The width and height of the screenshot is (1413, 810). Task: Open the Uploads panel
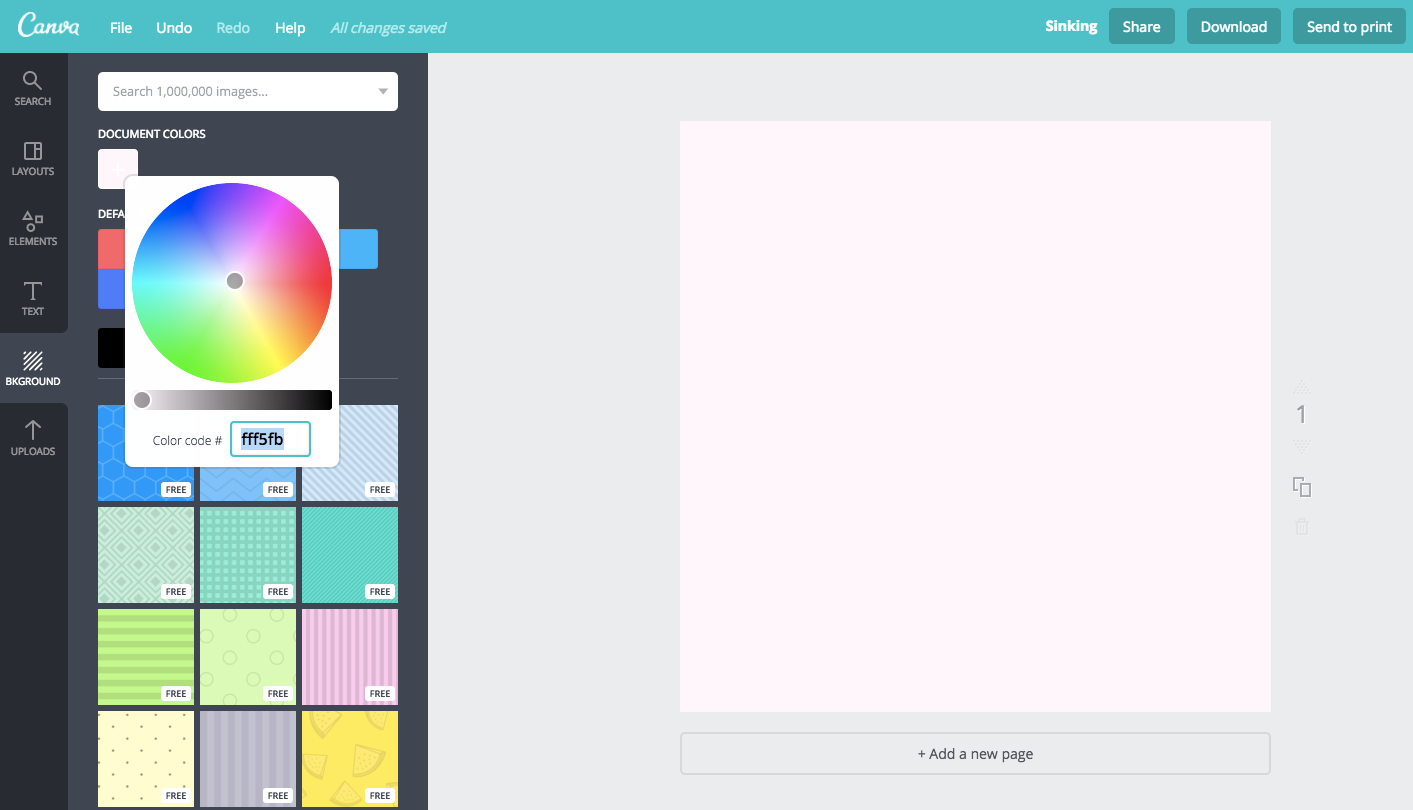pos(33,440)
